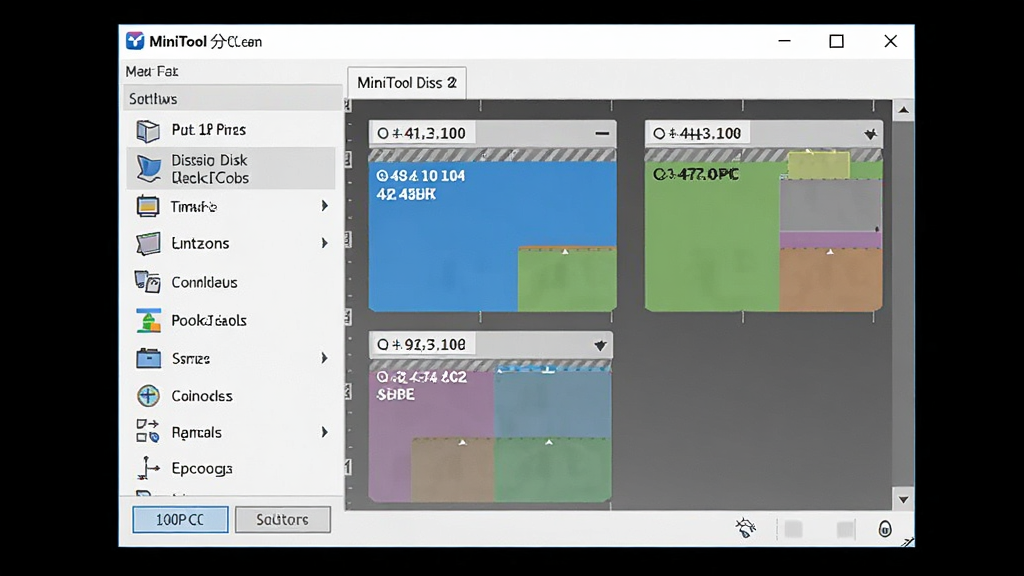Open the Mau Fat menu
This screenshot has width=1024, height=576.
click(152, 71)
